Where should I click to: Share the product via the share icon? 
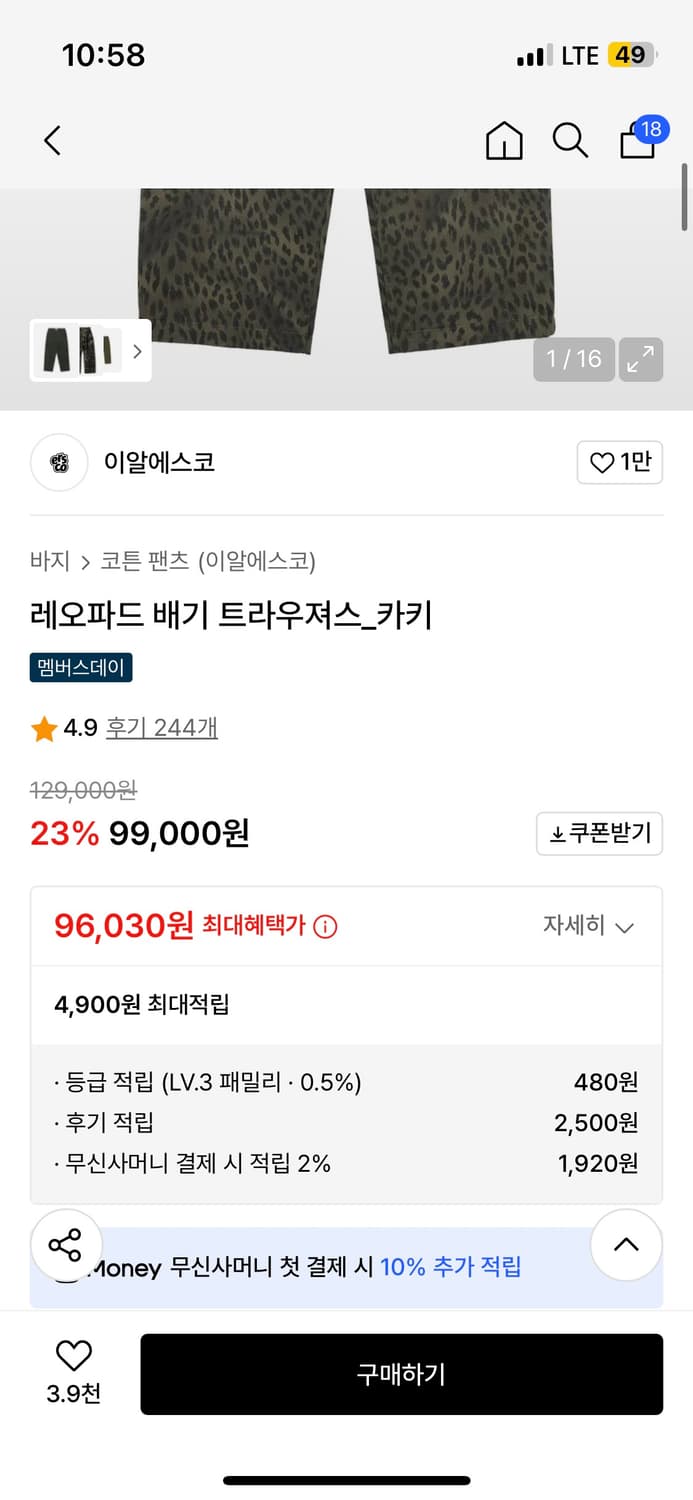coord(67,1244)
